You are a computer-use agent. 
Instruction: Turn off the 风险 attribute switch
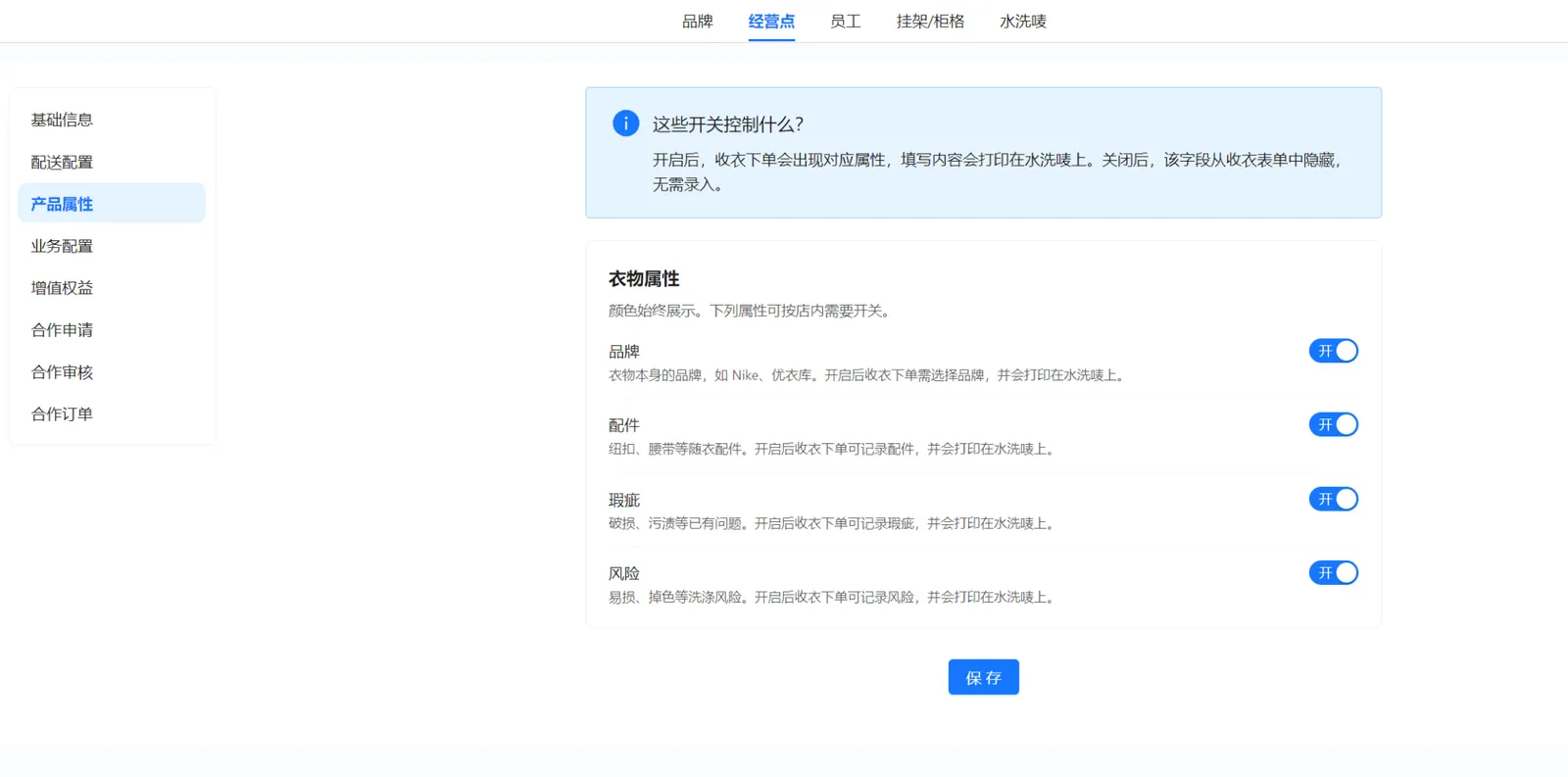pos(1333,572)
